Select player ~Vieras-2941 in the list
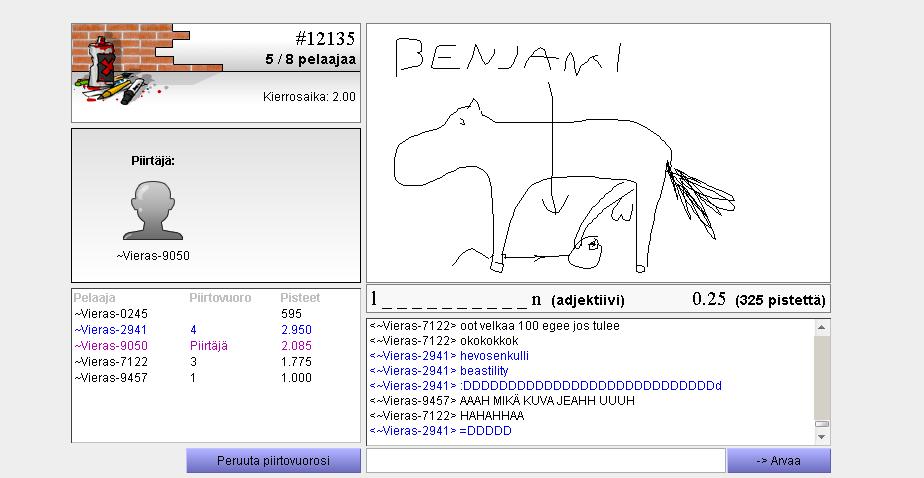924x478 pixels. 216,330
